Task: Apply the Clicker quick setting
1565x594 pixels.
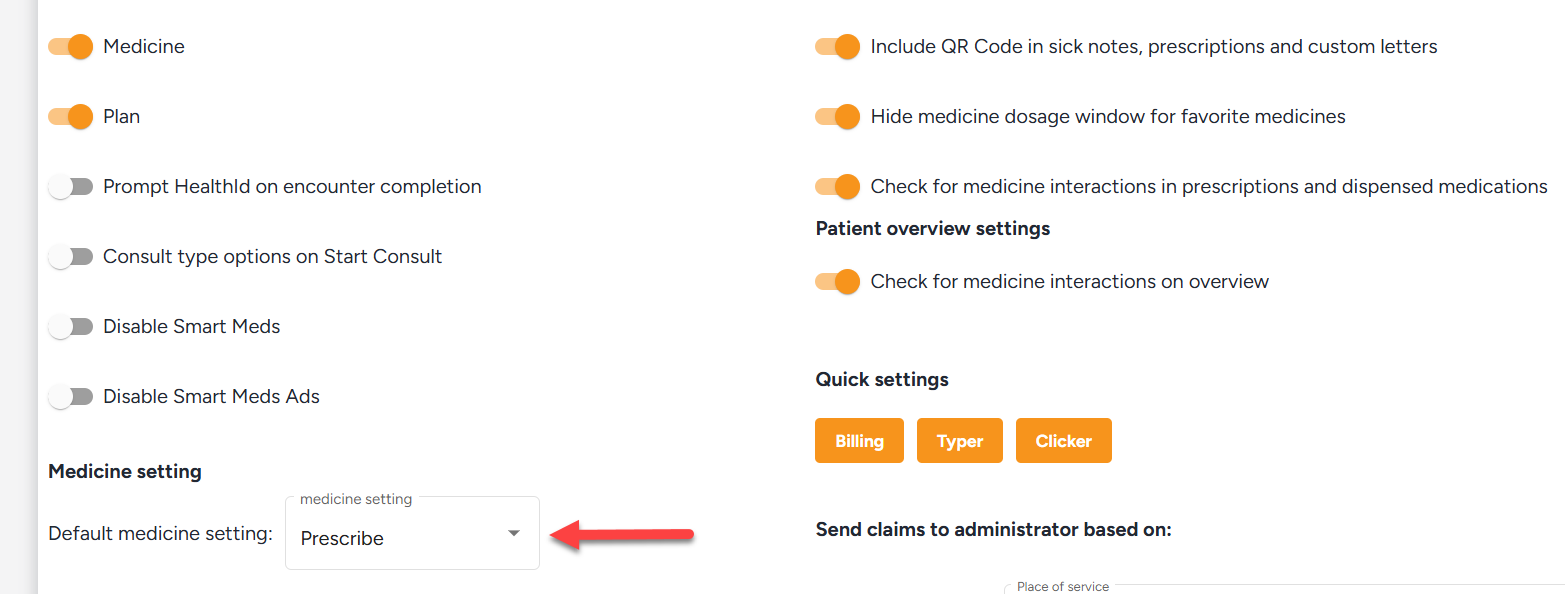Action: click(1063, 441)
